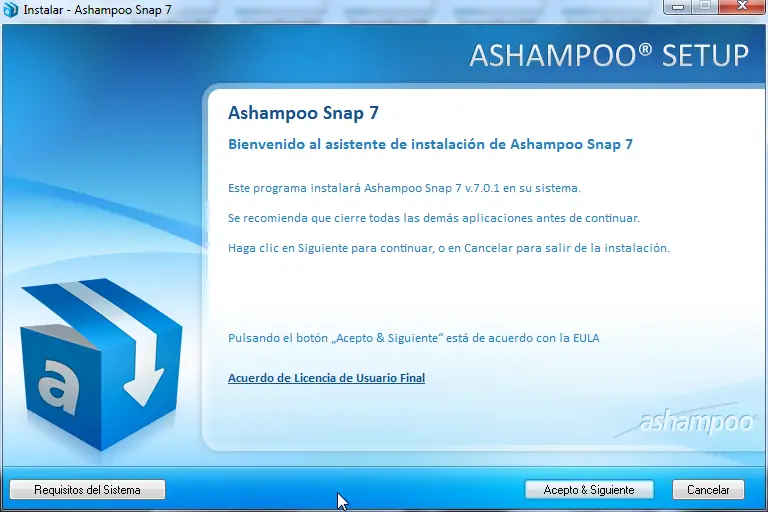Click the Ashampoo Snap 7 heading
This screenshot has width=768, height=512.
pyautogui.click(x=303, y=113)
